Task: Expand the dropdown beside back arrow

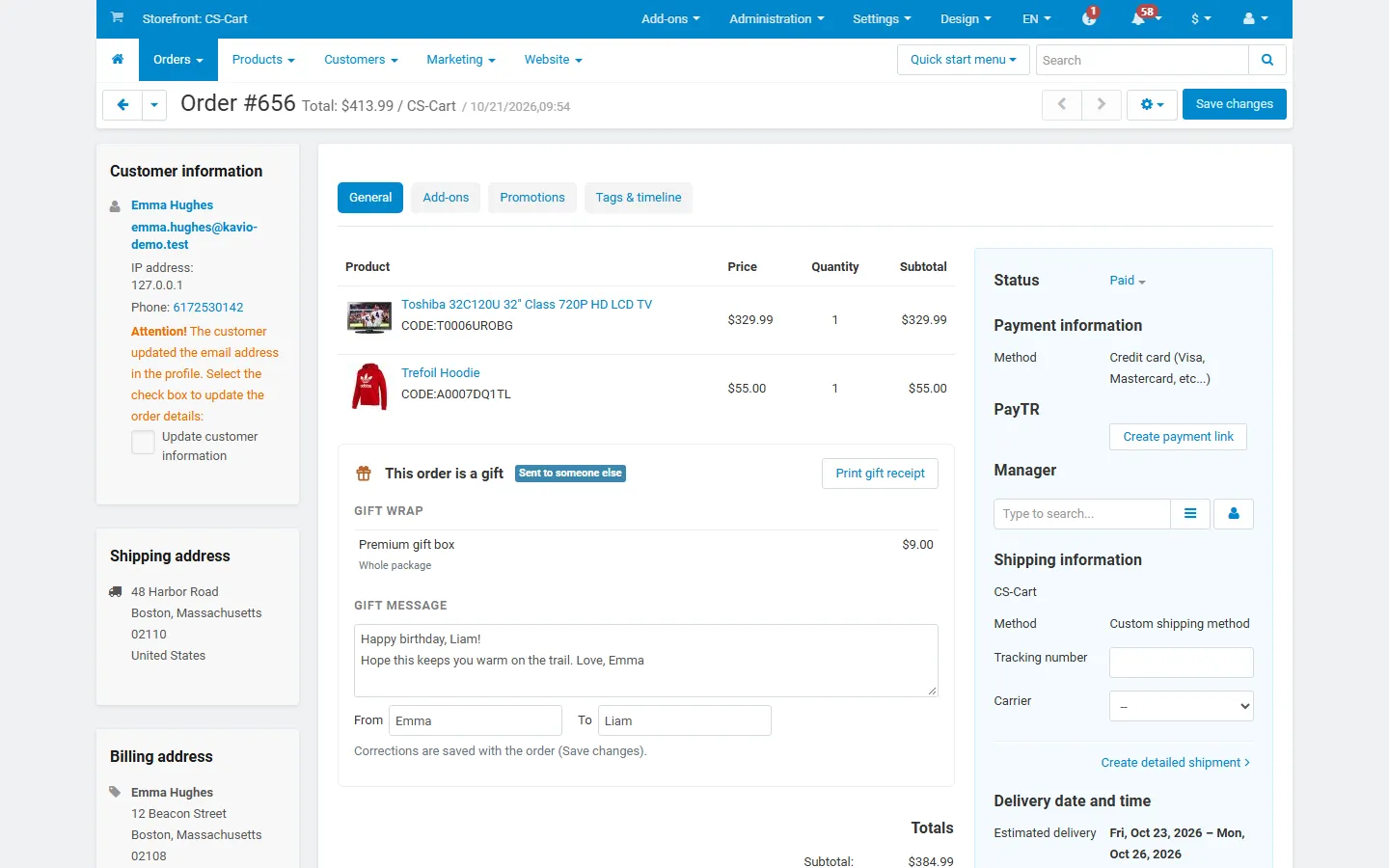Action: point(154,104)
